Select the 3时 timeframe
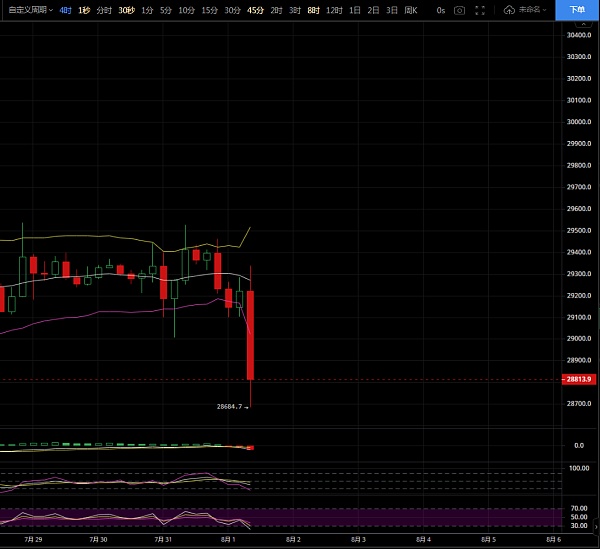Image resolution: width=600 pixels, height=549 pixels. tap(295, 10)
